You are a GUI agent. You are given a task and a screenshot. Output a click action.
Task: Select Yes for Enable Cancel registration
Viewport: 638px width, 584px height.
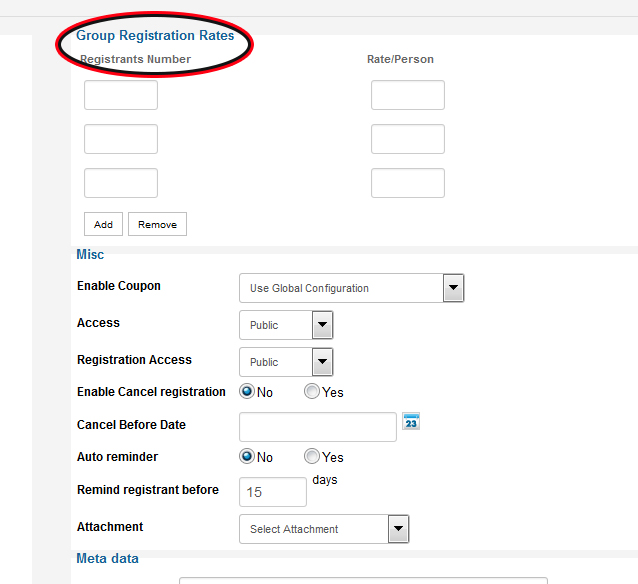click(312, 392)
